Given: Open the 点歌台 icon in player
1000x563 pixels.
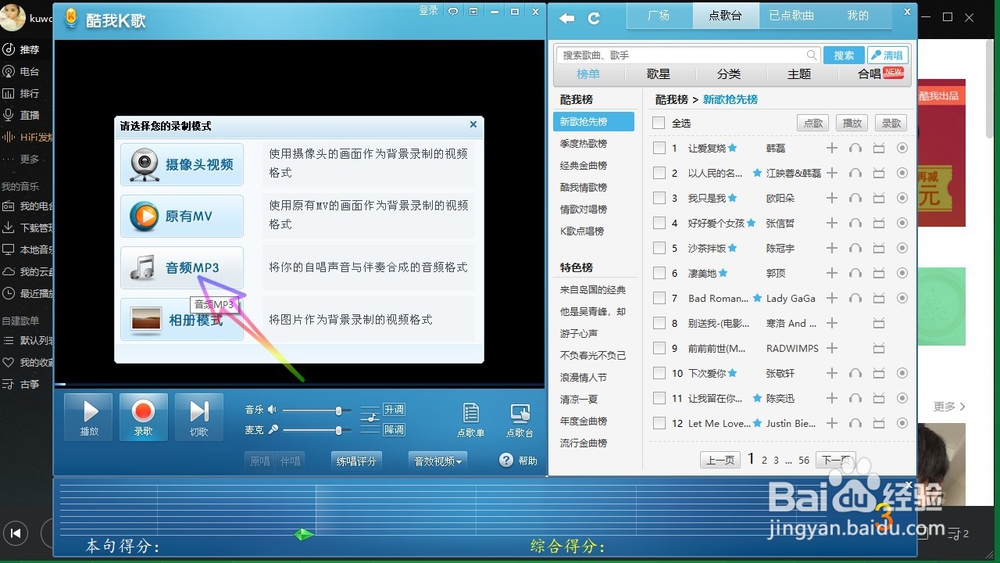Looking at the screenshot, I should coord(520,420).
